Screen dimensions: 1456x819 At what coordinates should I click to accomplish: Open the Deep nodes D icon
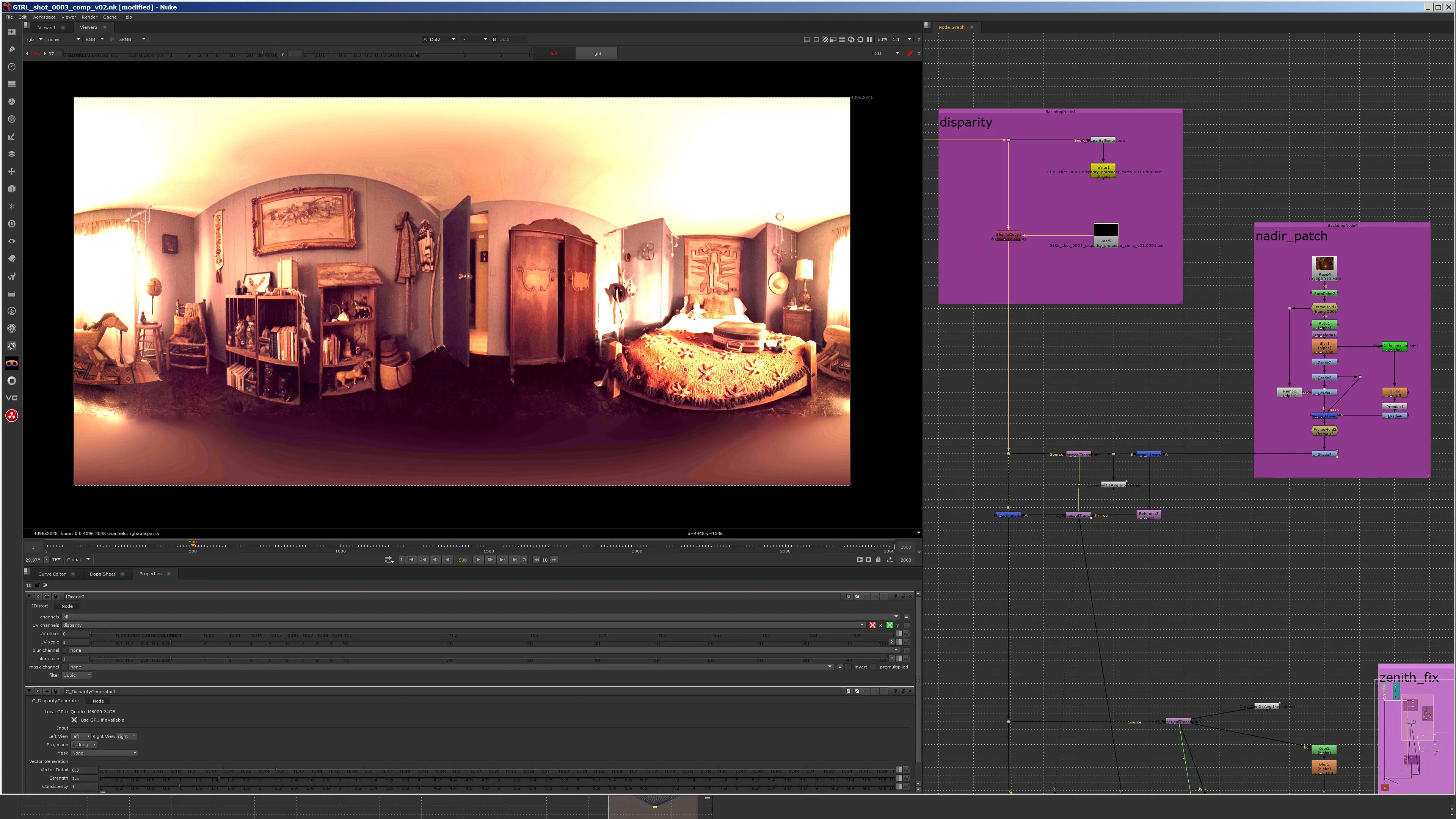tap(11, 224)
